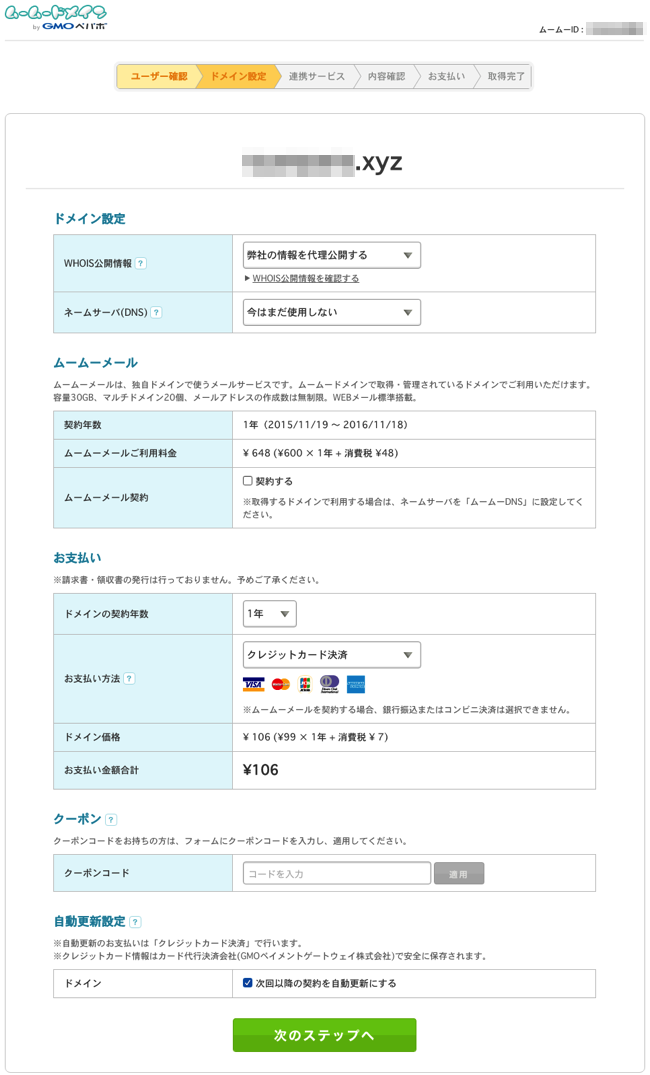
Task: Open help icon beside WHOIS公開情報
Action: click(x=140, y=264)
